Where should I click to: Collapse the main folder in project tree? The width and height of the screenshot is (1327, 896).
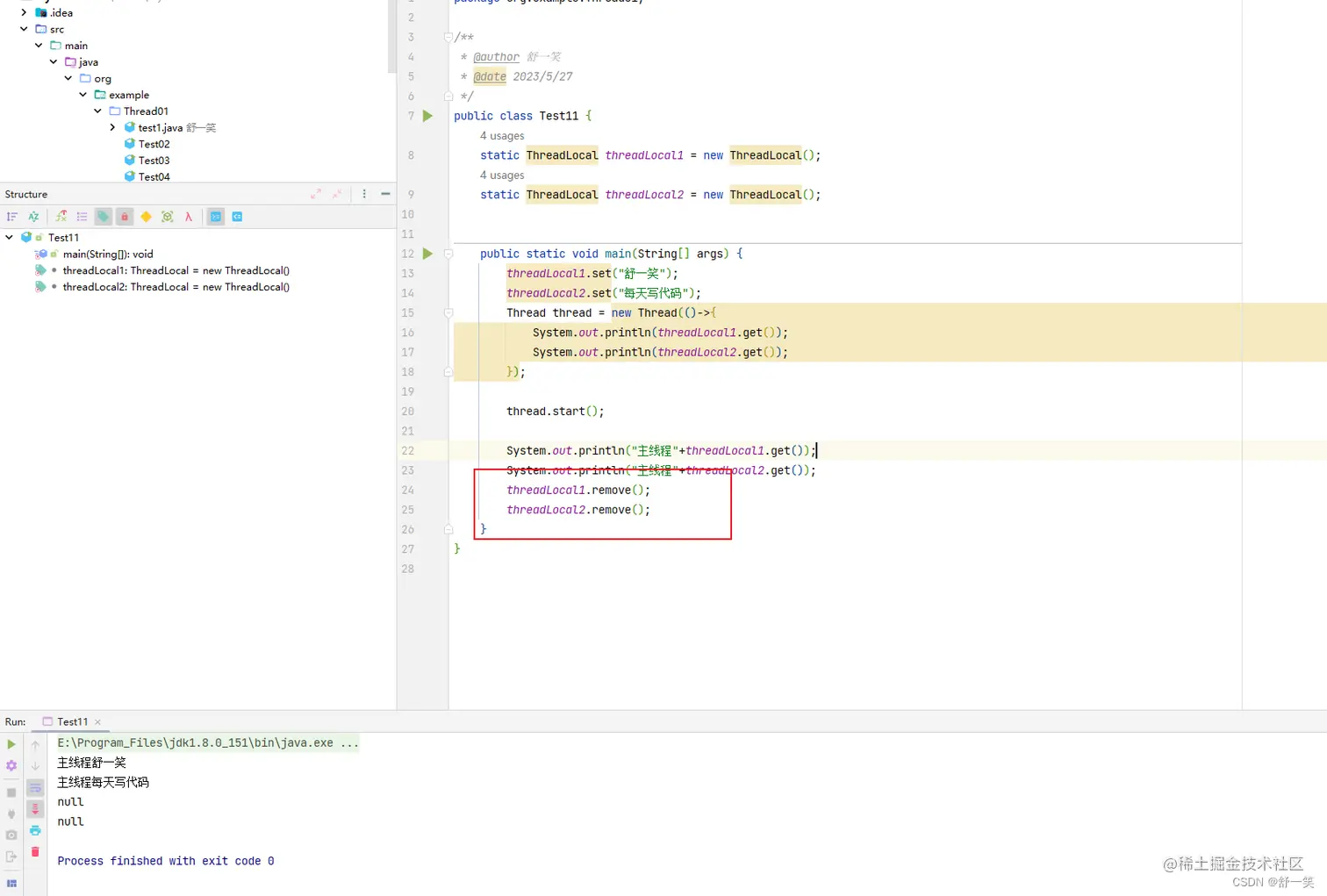pyautogui.click(x=39, y=45)
